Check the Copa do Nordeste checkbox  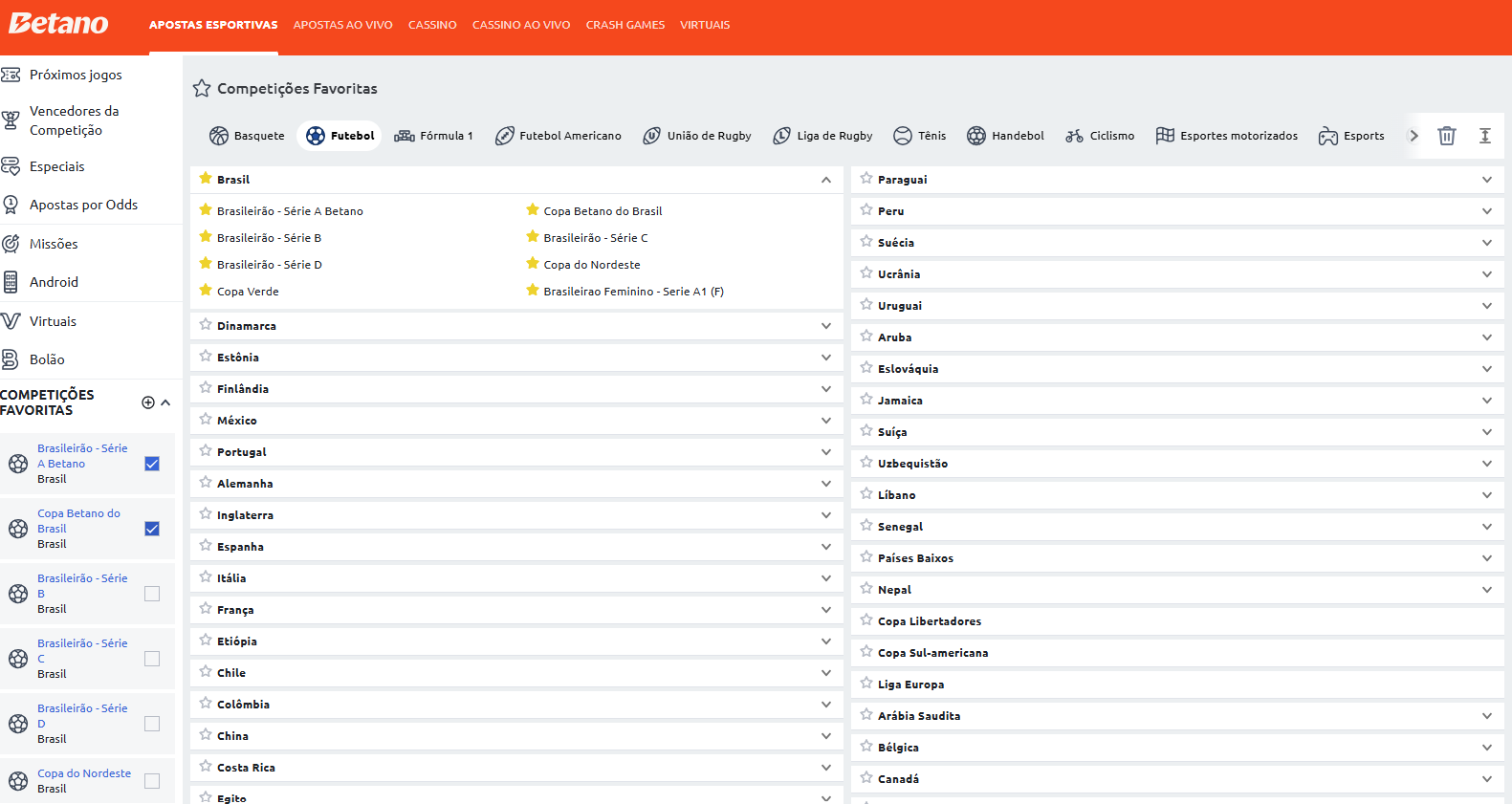[152, 781]
